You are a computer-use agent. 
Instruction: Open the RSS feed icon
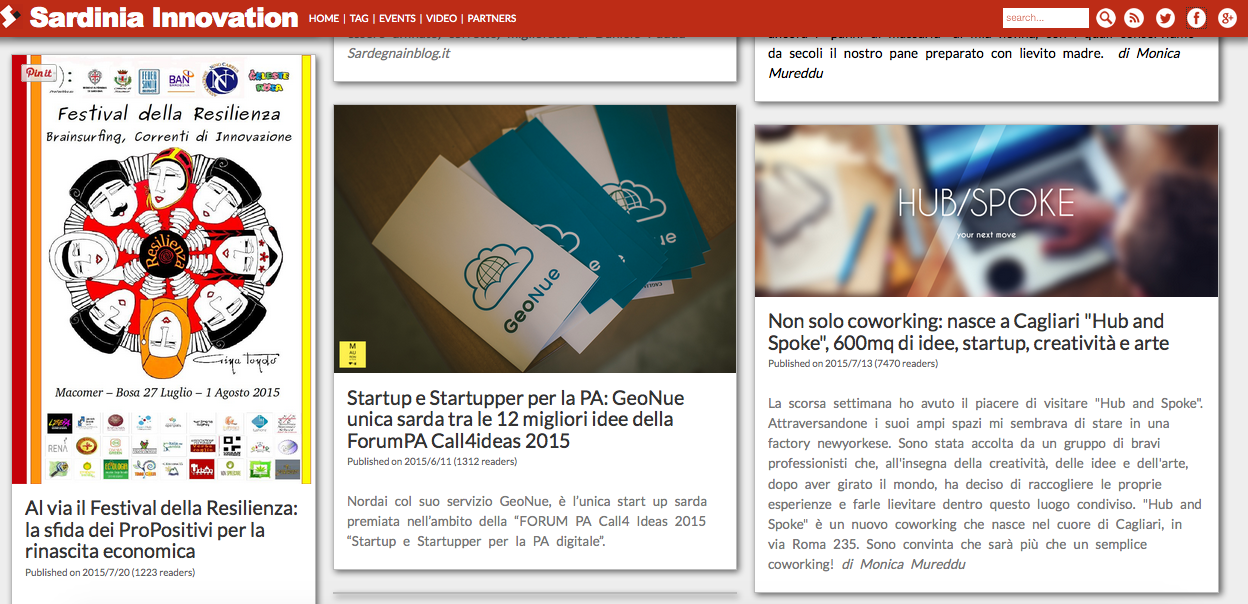(x=1134, y=18)
